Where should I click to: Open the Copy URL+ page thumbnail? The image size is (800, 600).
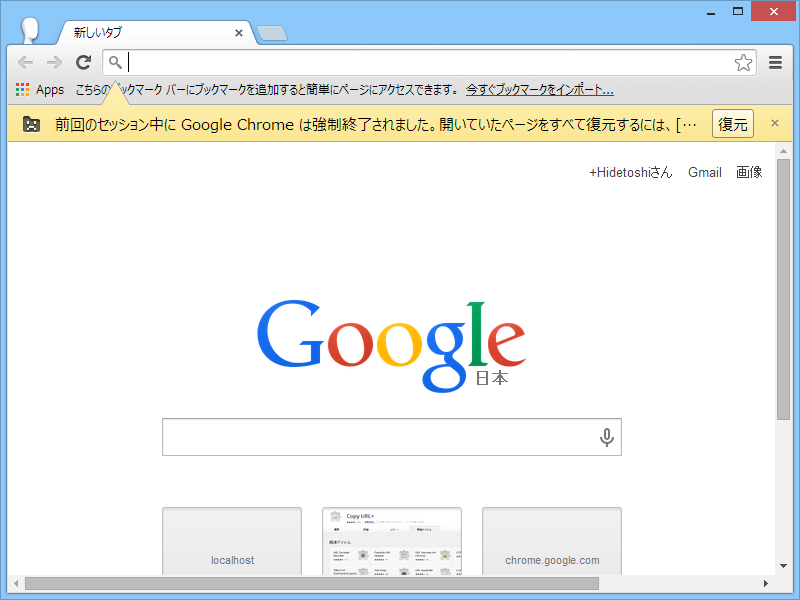[392, 541]
